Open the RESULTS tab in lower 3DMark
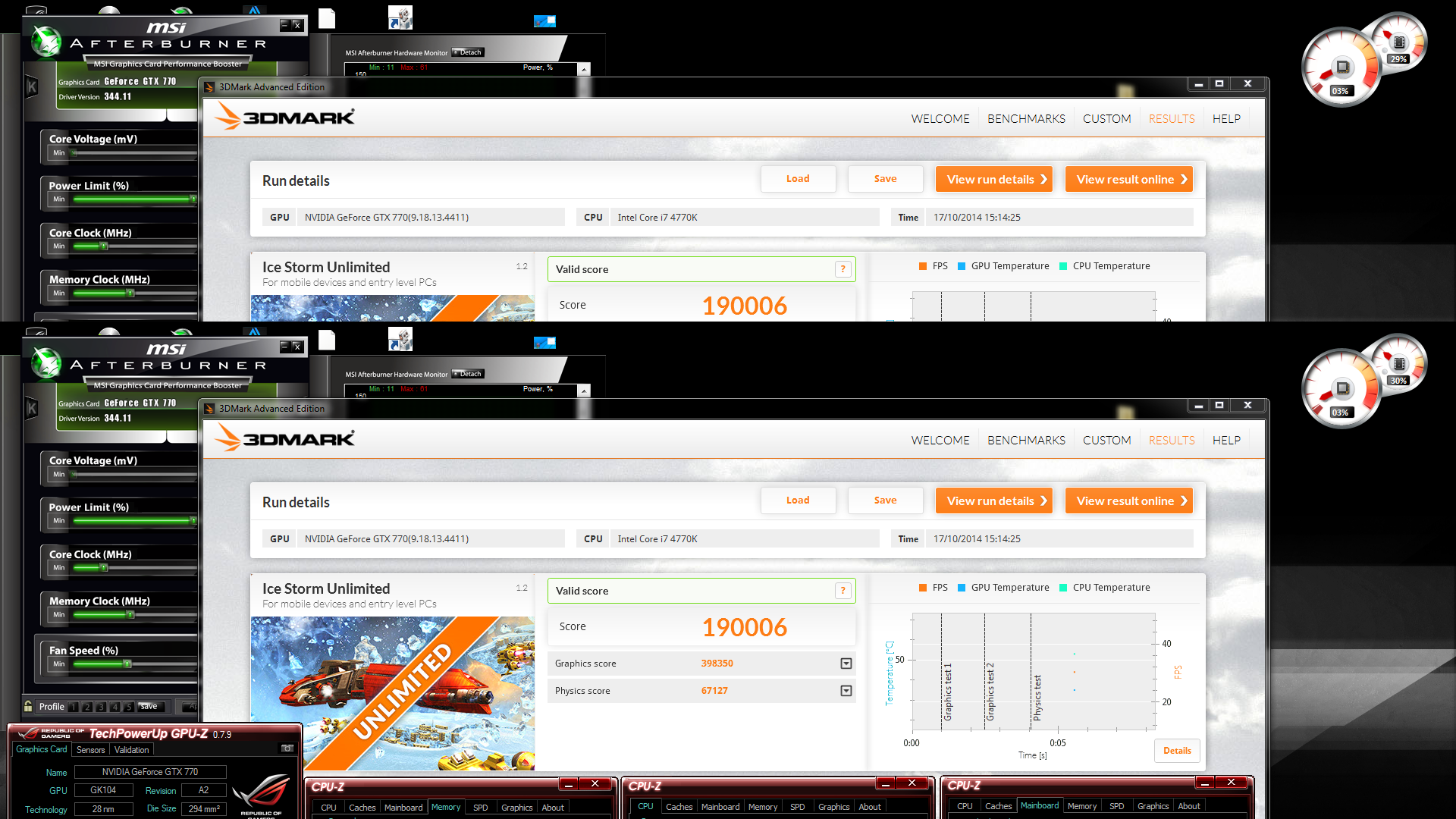The image size is (1456, 819). (x=1172, y=441)
